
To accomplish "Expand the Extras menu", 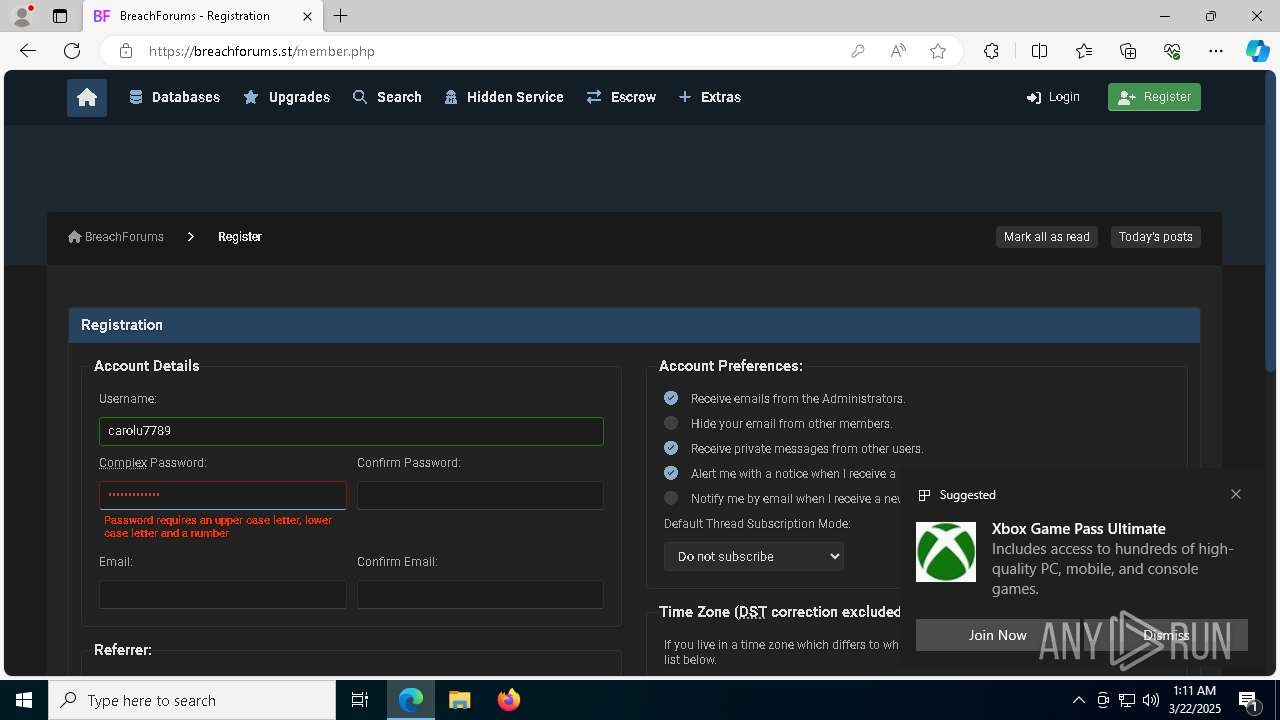I will [710, 97].
